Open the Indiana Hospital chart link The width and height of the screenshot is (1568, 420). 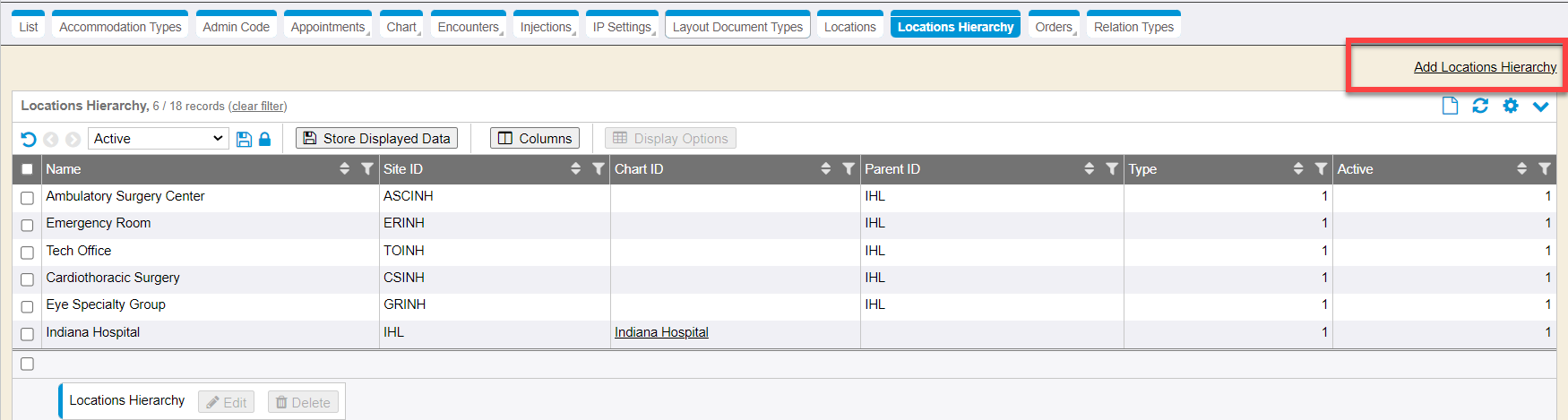pyautogui.click(x=661, y=332)
